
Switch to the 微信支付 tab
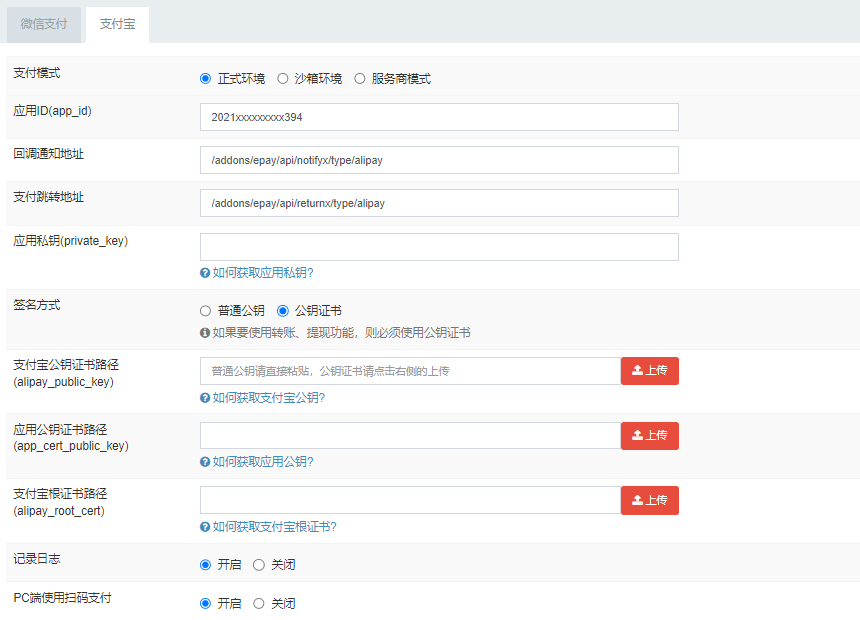pyautogui.click(x=44, y=24)
